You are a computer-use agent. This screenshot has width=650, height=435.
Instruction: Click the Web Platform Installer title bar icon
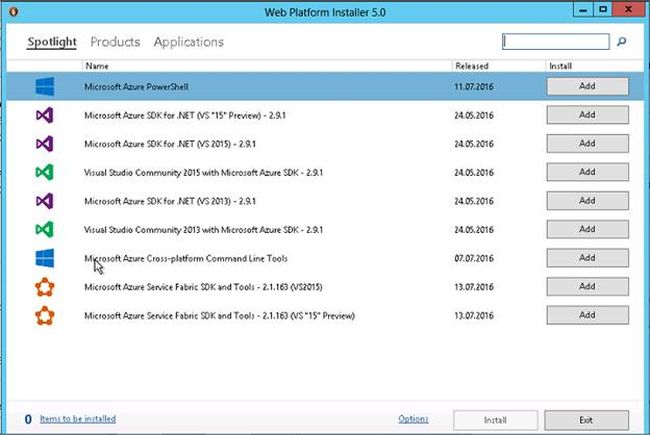(x=13, y=12)
